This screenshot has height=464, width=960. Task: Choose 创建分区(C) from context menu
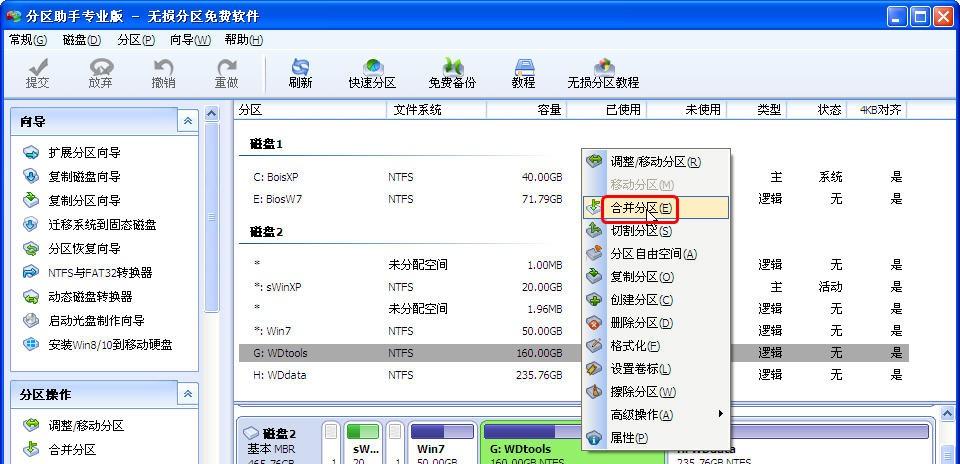click(656, 300)
